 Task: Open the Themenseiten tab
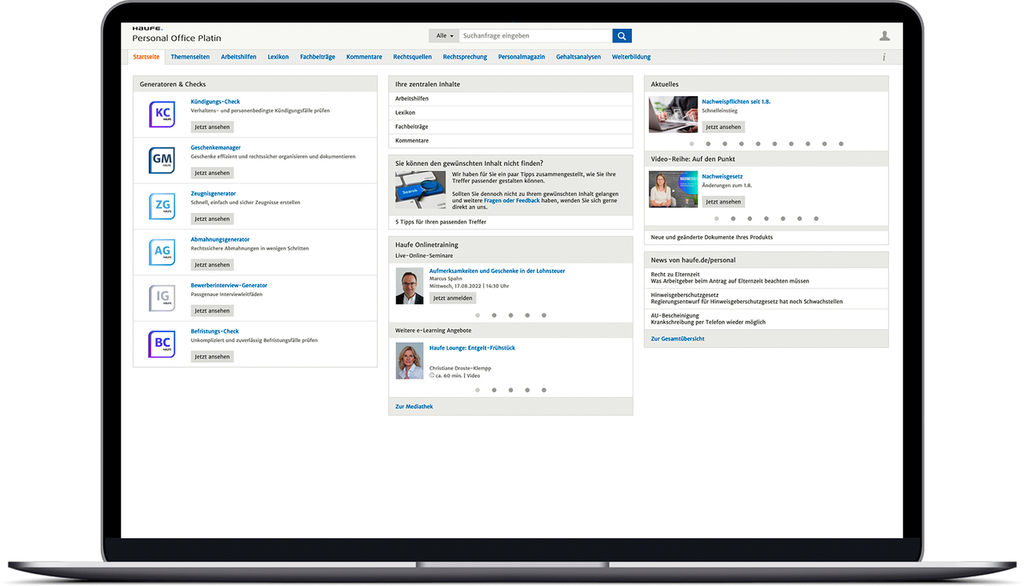click(x=190, y=57)
